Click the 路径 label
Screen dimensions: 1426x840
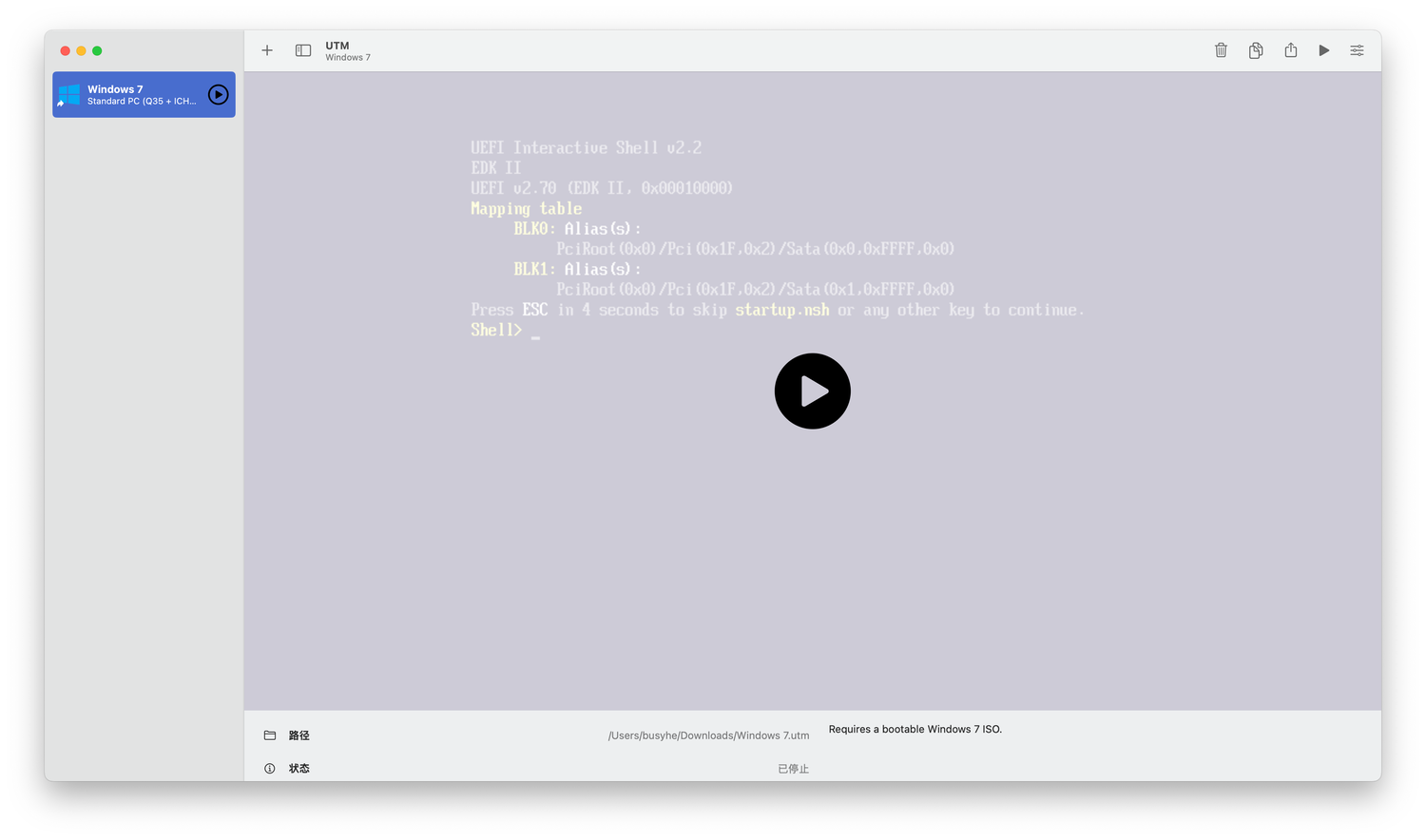pos(299,735)
